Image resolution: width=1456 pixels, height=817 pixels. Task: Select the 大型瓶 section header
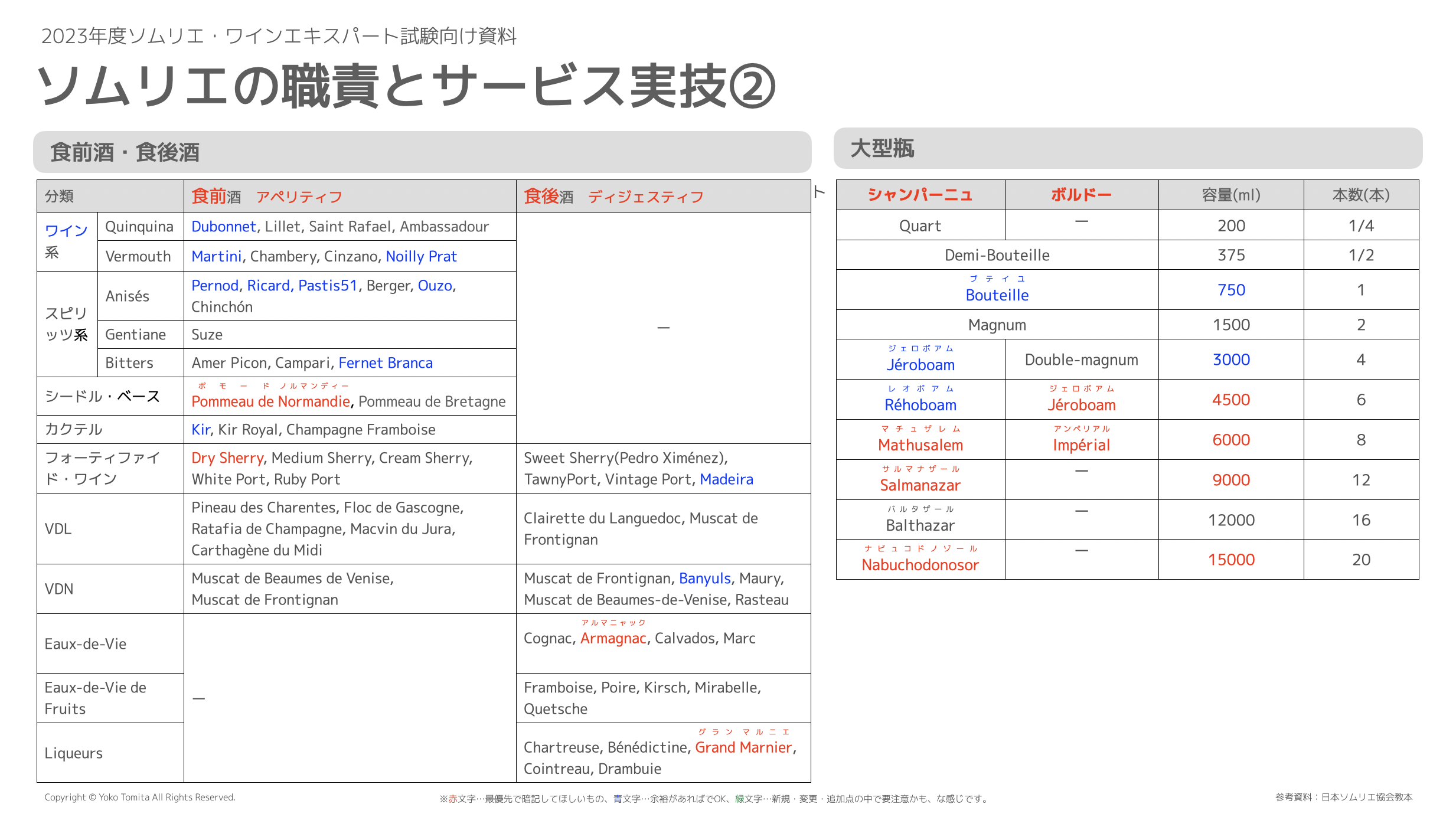1128,148
